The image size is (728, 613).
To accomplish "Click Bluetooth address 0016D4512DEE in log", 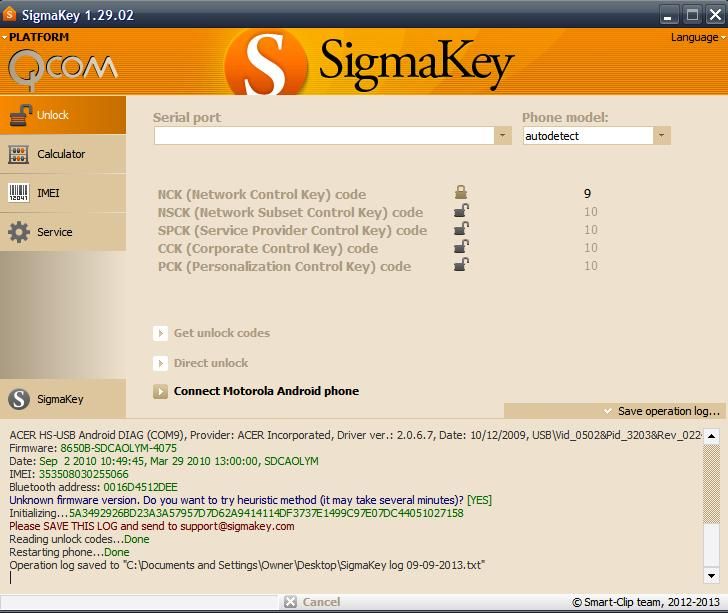I will coord(140,487).
